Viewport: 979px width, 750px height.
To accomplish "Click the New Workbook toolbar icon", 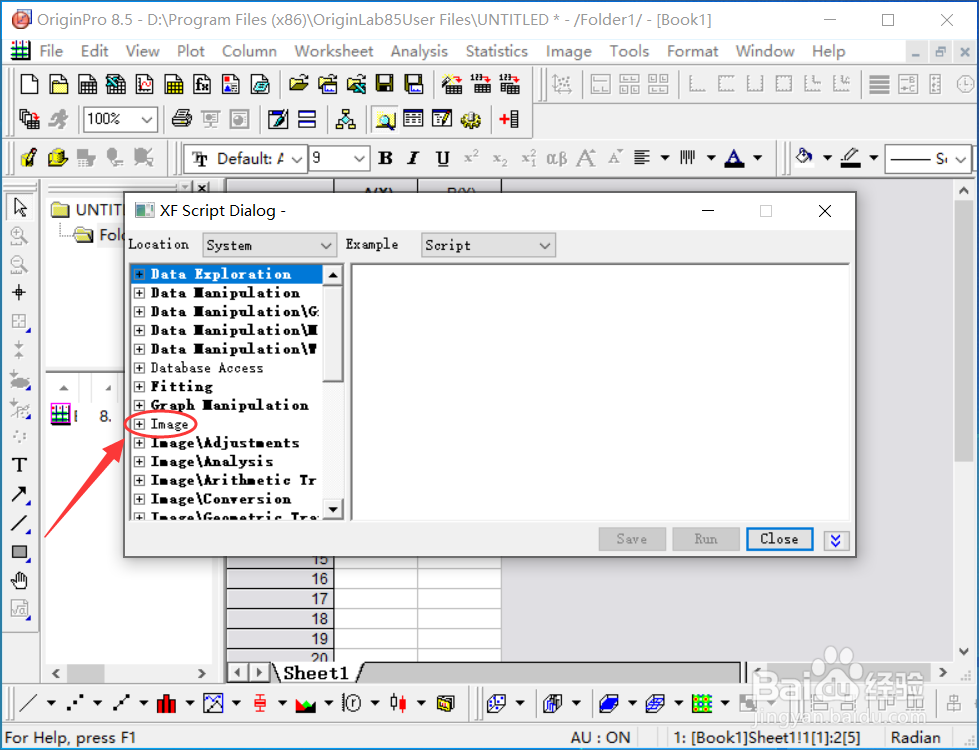I will coord(87,84).
